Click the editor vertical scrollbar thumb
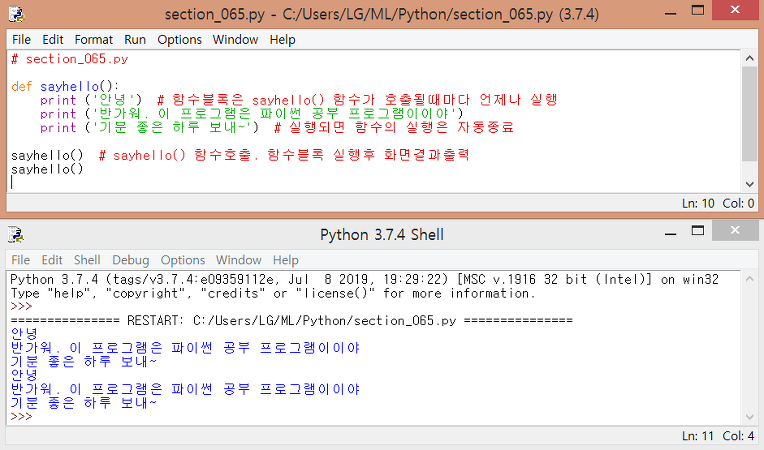This screenshot has width=764, height=450. tap(749, 114)
